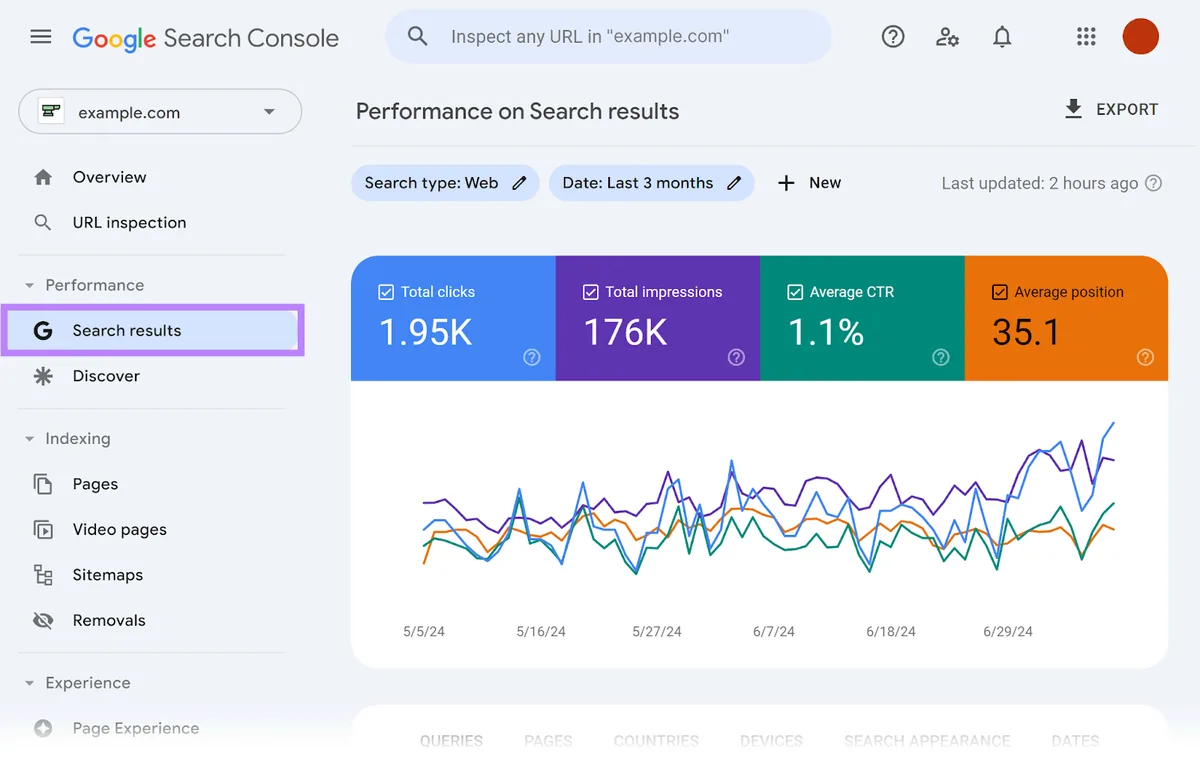The height and width of the screenshot is (757, 1200).
Task: Click the Google Search Console logo
Action: coord(206,38)
